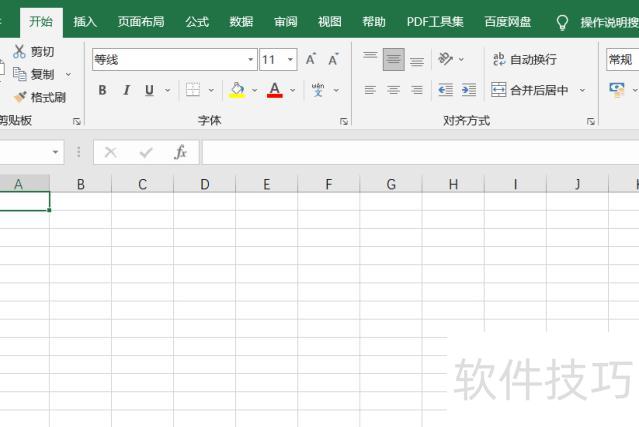Open the font size 11 dropdown

[290, 59]
